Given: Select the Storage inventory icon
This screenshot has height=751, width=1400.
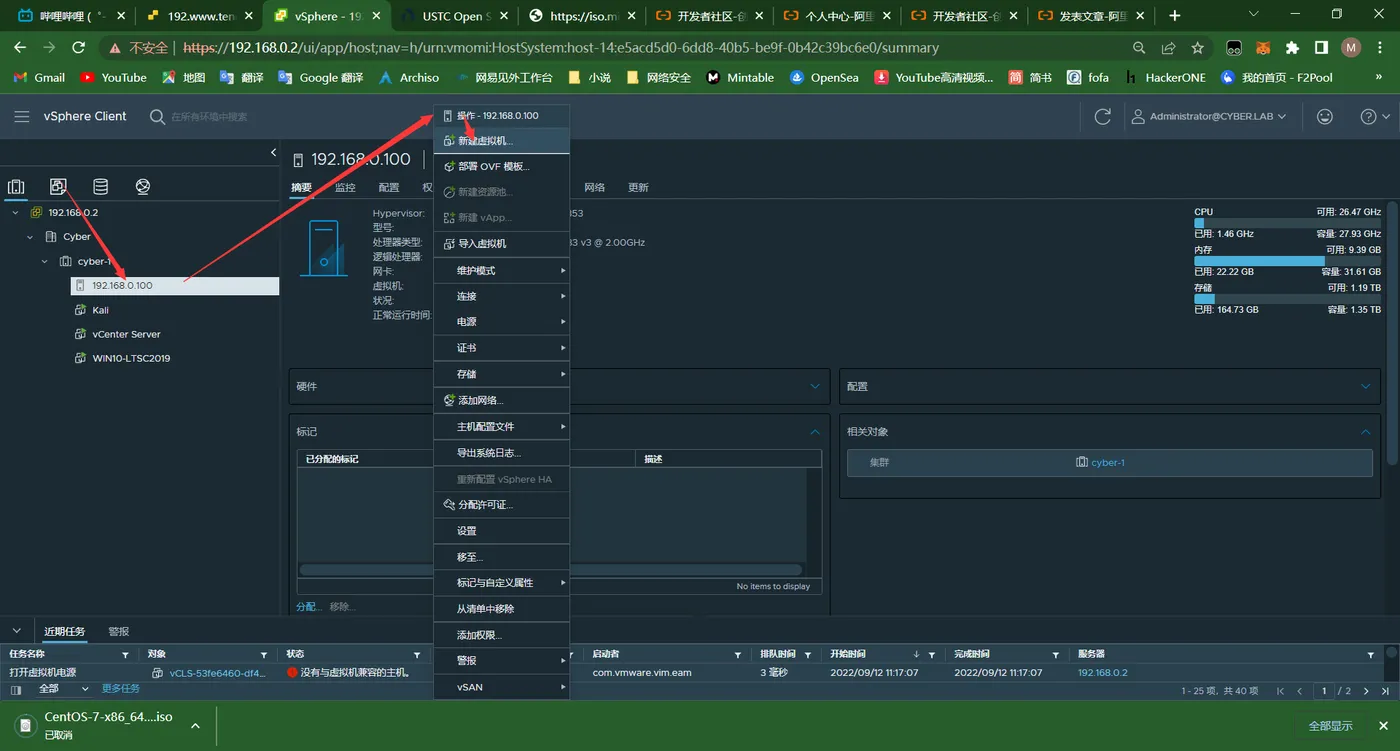Looking at the screenshot, I should [100, 187].
